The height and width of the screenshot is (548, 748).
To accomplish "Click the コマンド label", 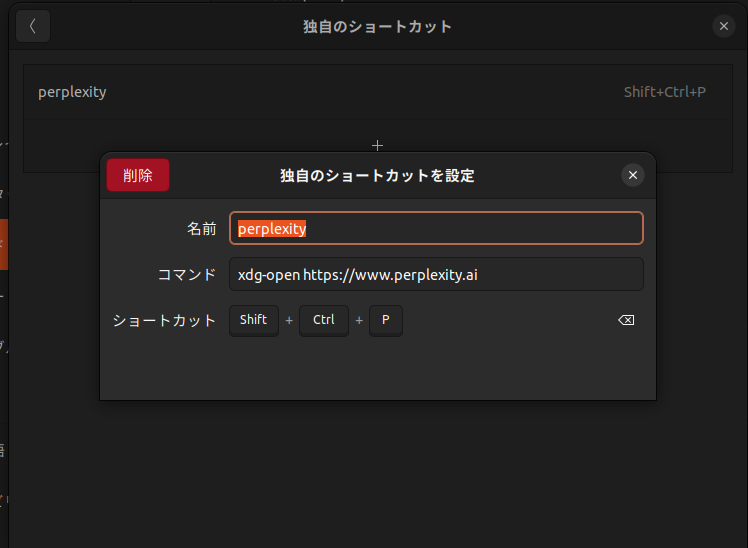I will (187, 275).
